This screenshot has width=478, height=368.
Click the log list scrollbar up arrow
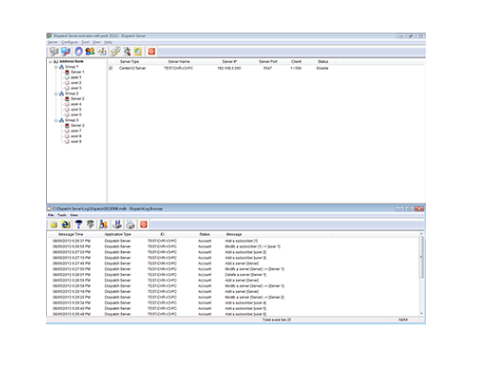(421, 234)
